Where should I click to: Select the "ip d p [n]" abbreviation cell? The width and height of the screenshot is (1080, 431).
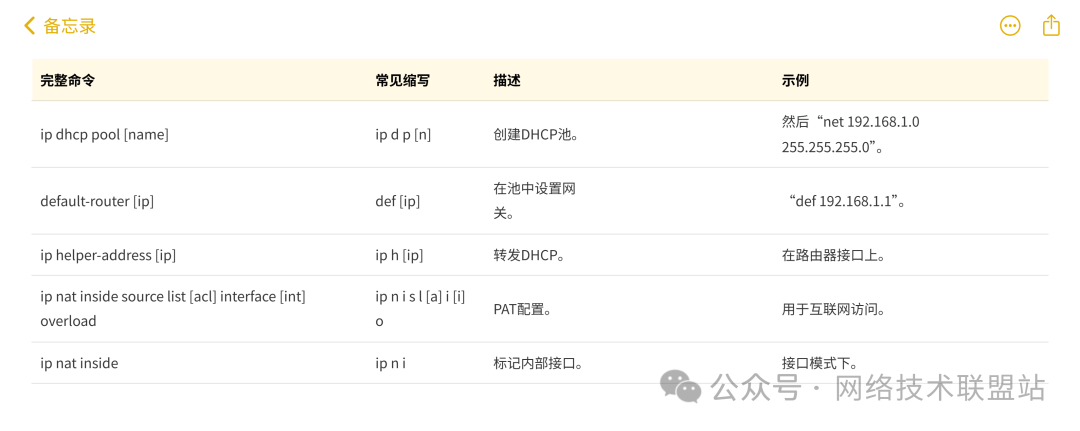click(x=403, y=134)
